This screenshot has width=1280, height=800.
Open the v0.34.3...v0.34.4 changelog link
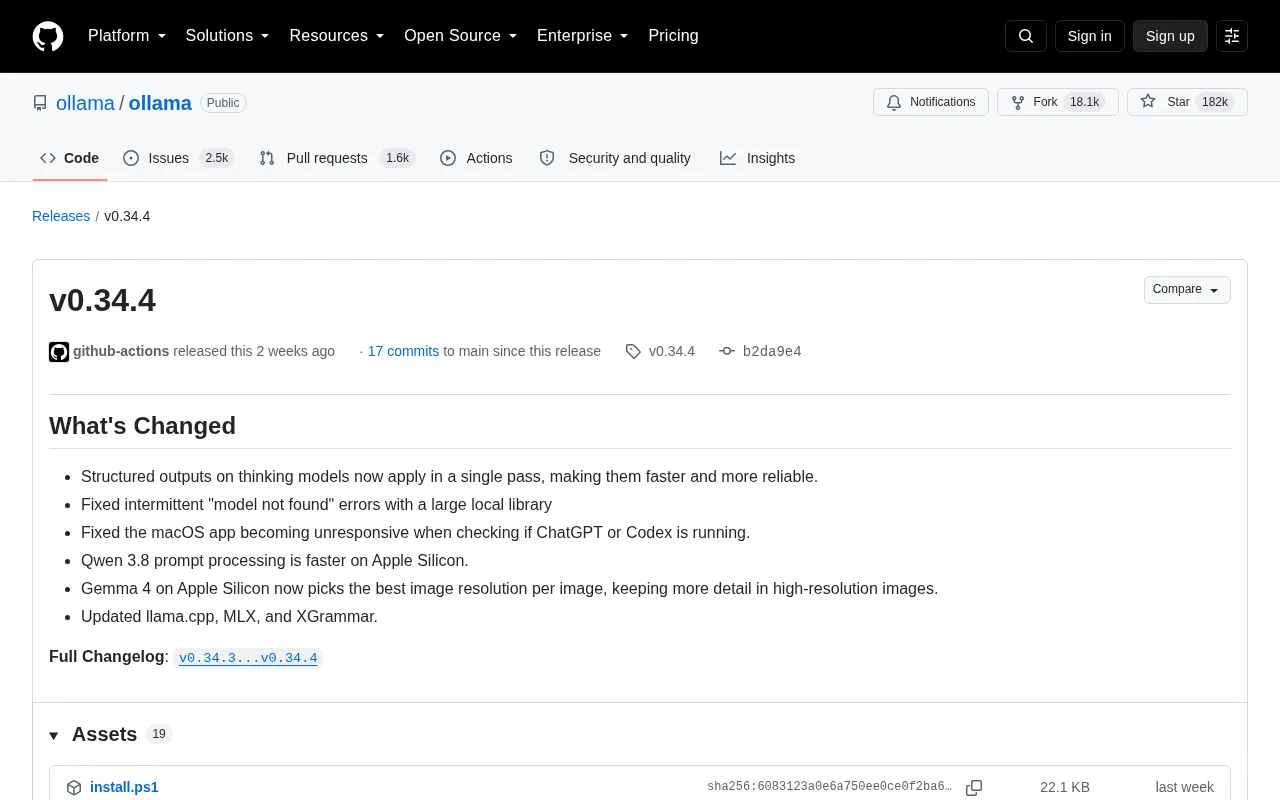[x=248, y=658]
